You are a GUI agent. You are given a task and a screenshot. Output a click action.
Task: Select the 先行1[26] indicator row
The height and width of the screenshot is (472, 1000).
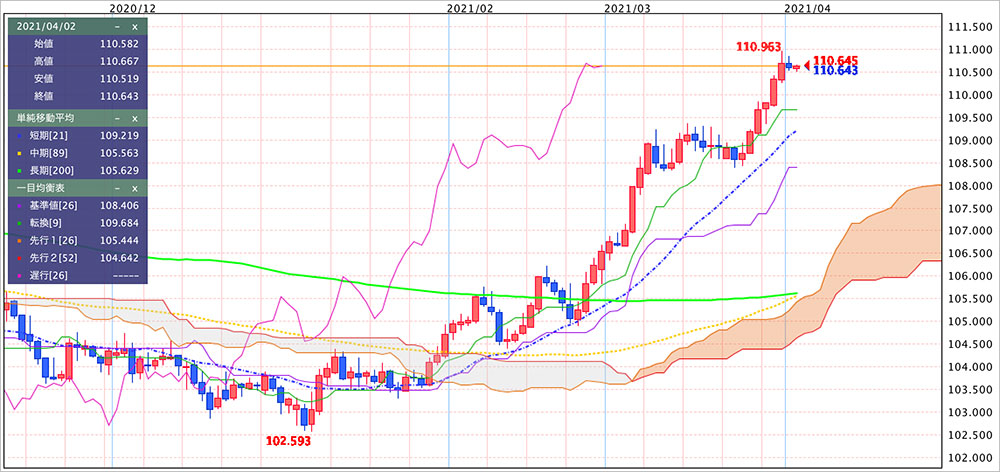[x=76, y=240]
